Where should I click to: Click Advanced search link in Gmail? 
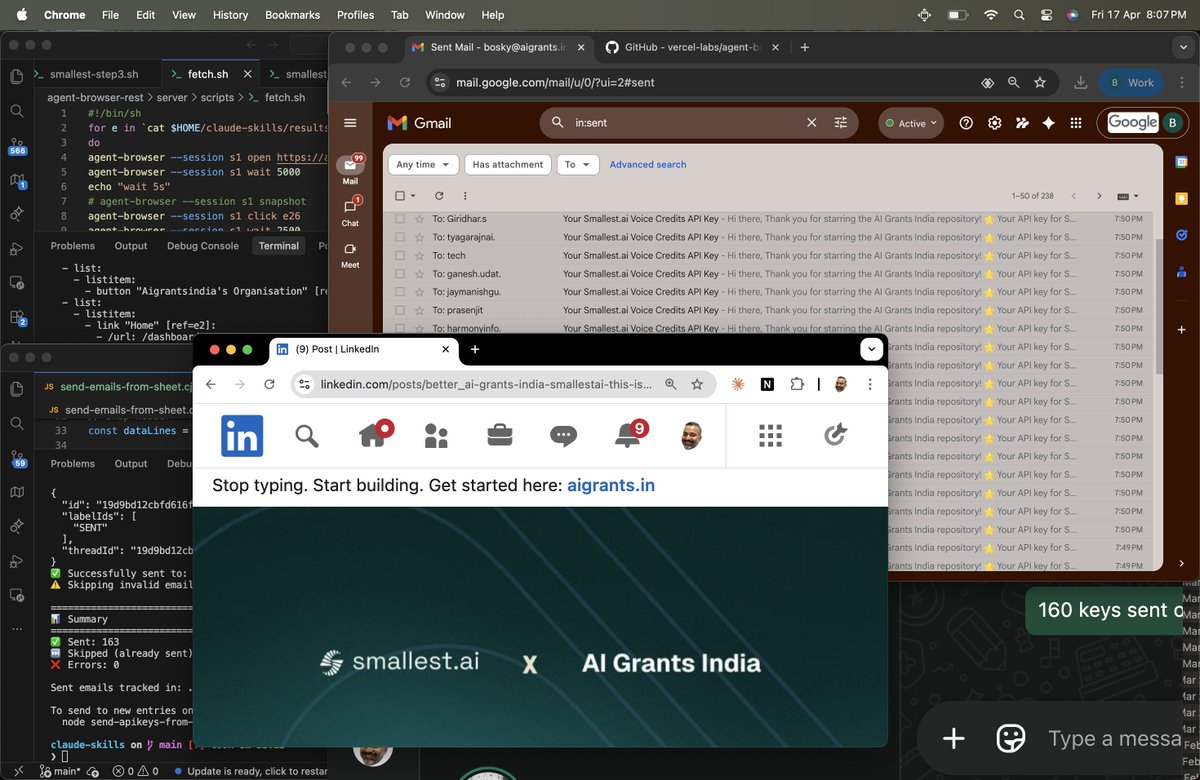pyautogui.click(x=648, y=164)
